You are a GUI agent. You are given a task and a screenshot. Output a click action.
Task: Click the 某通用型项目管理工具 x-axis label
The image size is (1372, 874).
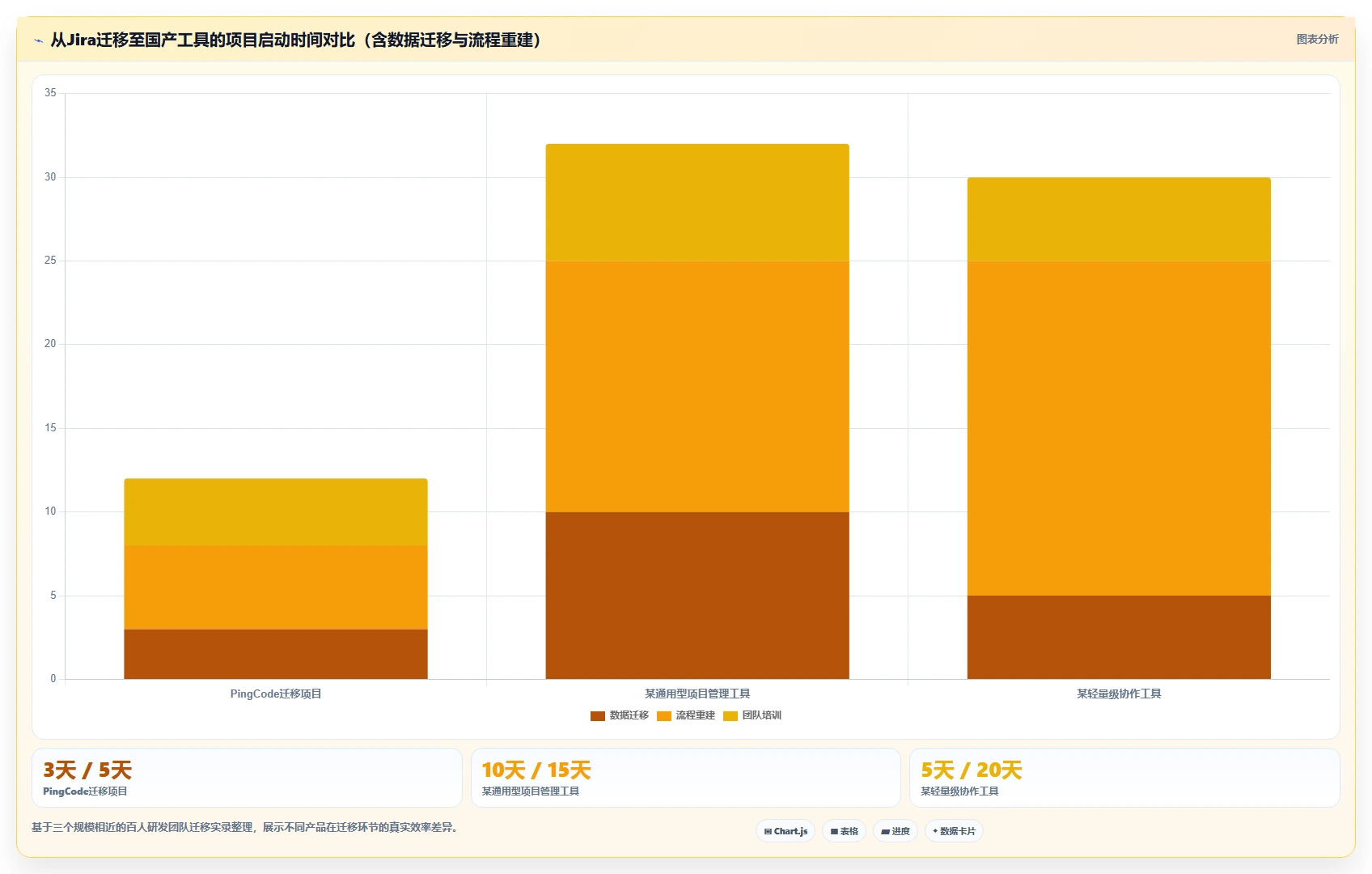click(x=697, y=694)
